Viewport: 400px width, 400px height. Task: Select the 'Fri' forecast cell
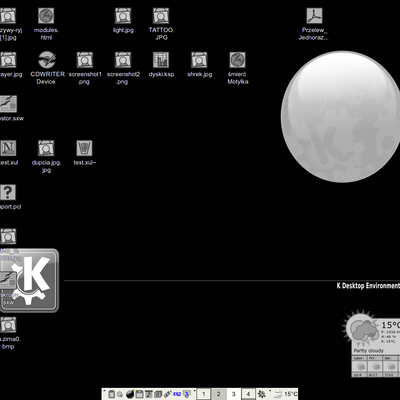(375, 366)
